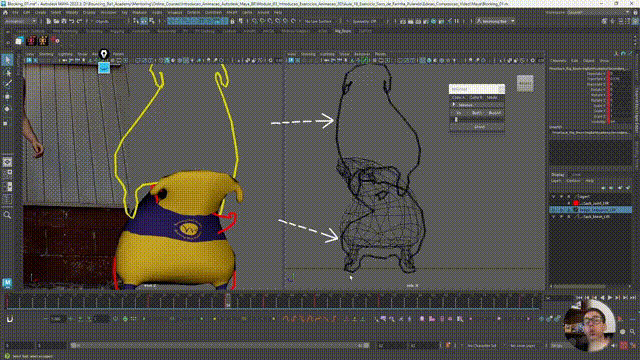Click the fourth shelf icon with red badge

pos(55,41)
